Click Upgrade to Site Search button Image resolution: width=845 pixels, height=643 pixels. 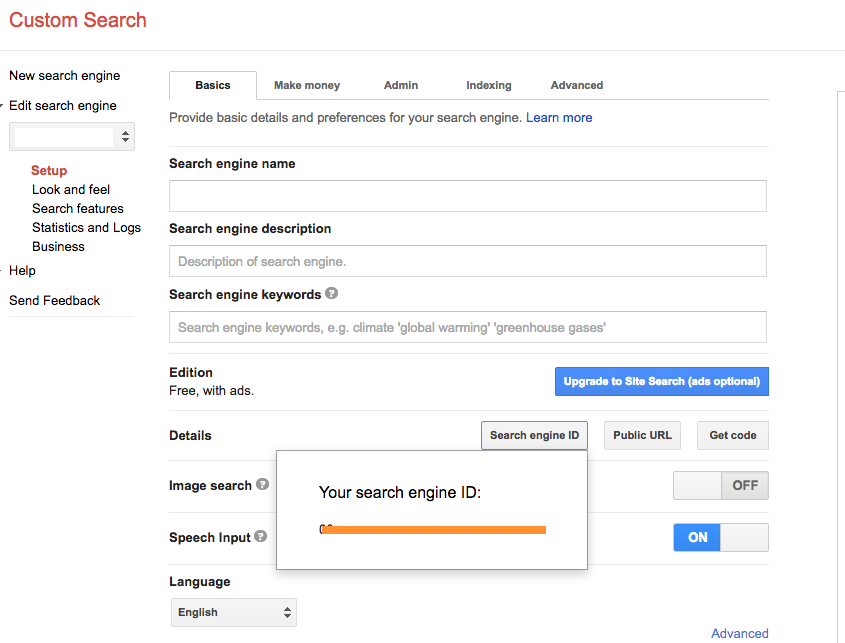point(661,381)
